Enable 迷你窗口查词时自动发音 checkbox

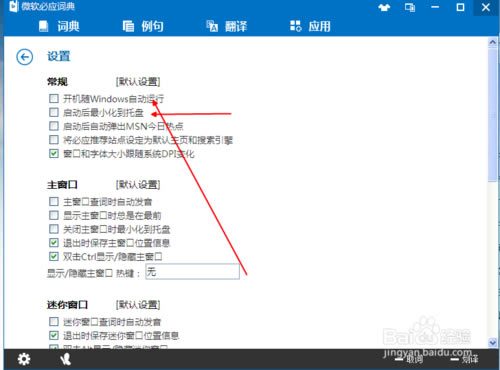(54, 321)
